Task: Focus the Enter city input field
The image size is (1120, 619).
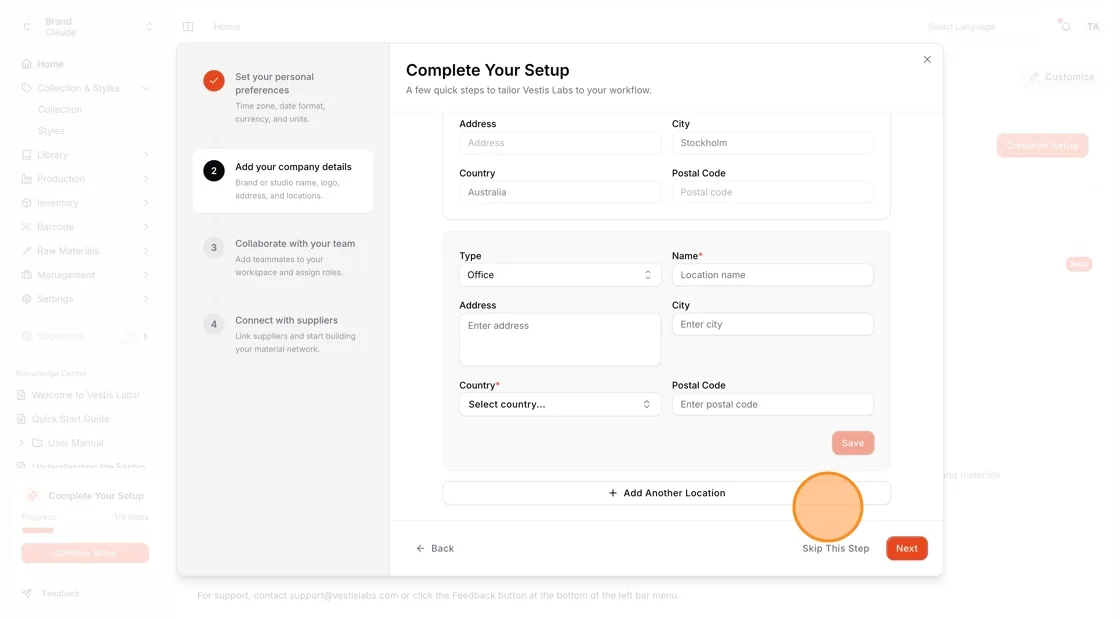Action: pos(772,324)
